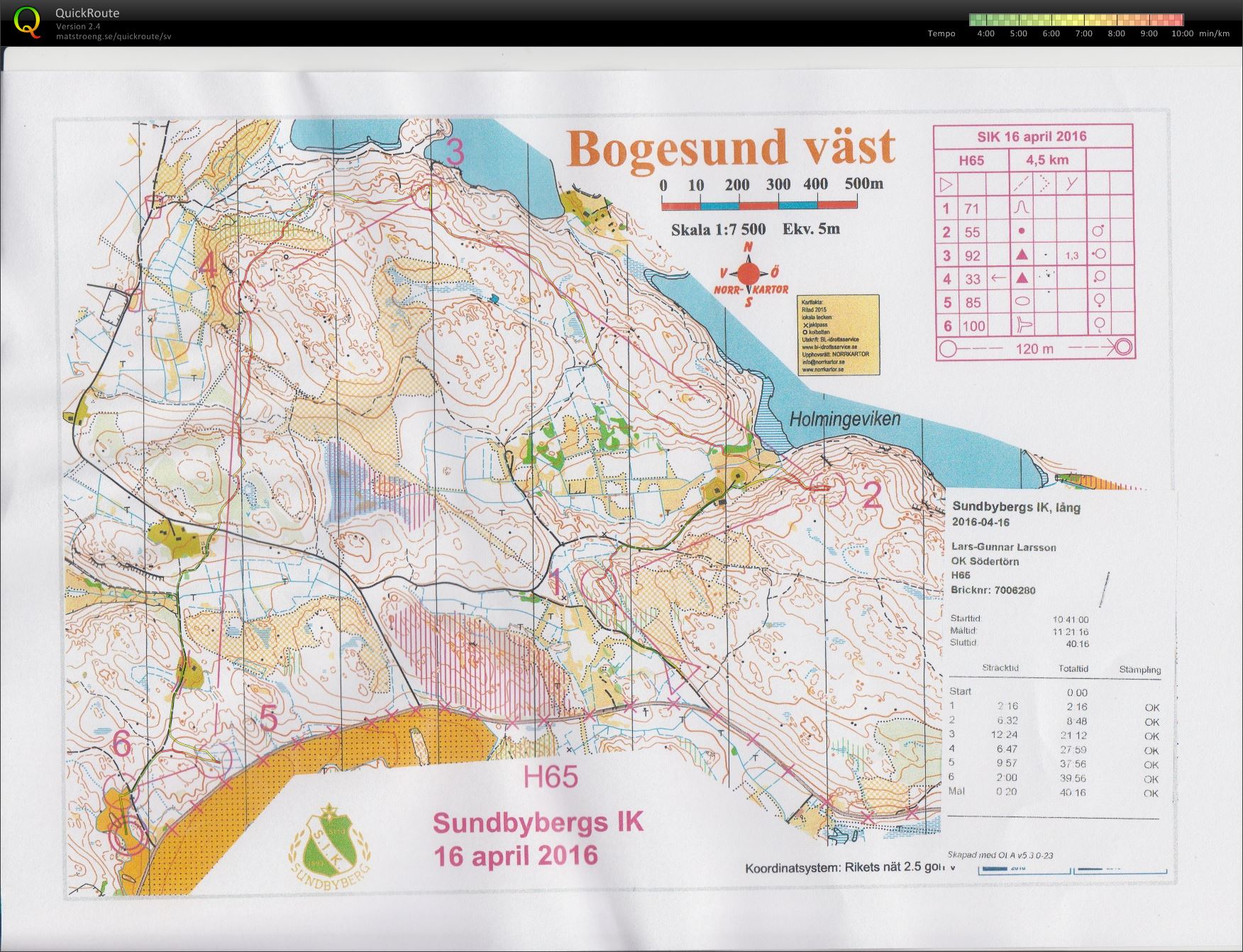Click the Holmingeviken bay label
The width and height of the screenshot is (1243, 952).
click(844, 419)
